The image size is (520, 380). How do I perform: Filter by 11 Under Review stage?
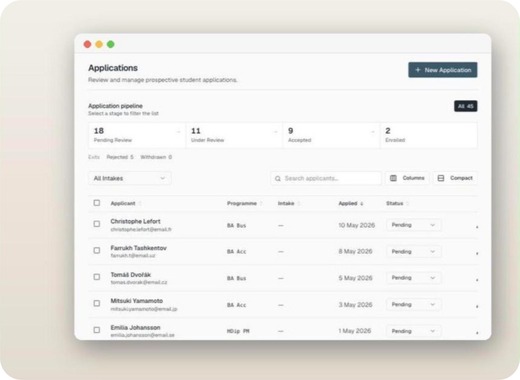[x=234, y=135]
